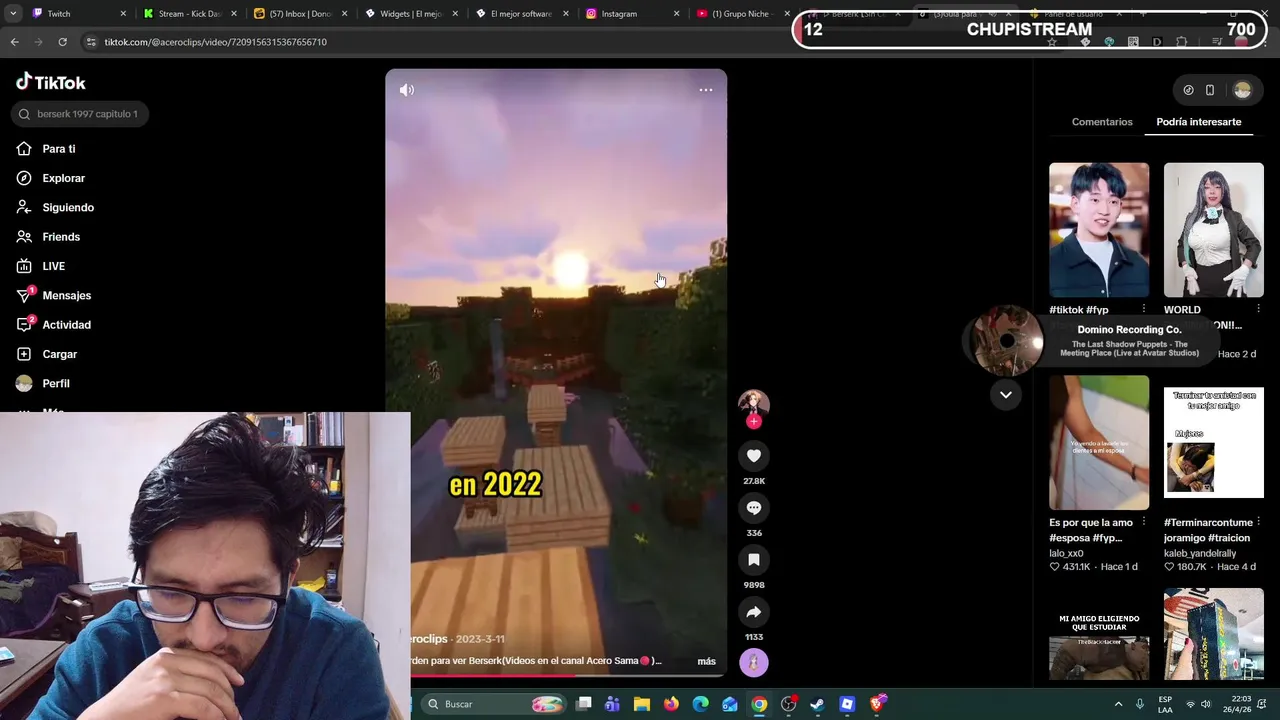Open the profile avatar menu at top right

coord(1242,90)
